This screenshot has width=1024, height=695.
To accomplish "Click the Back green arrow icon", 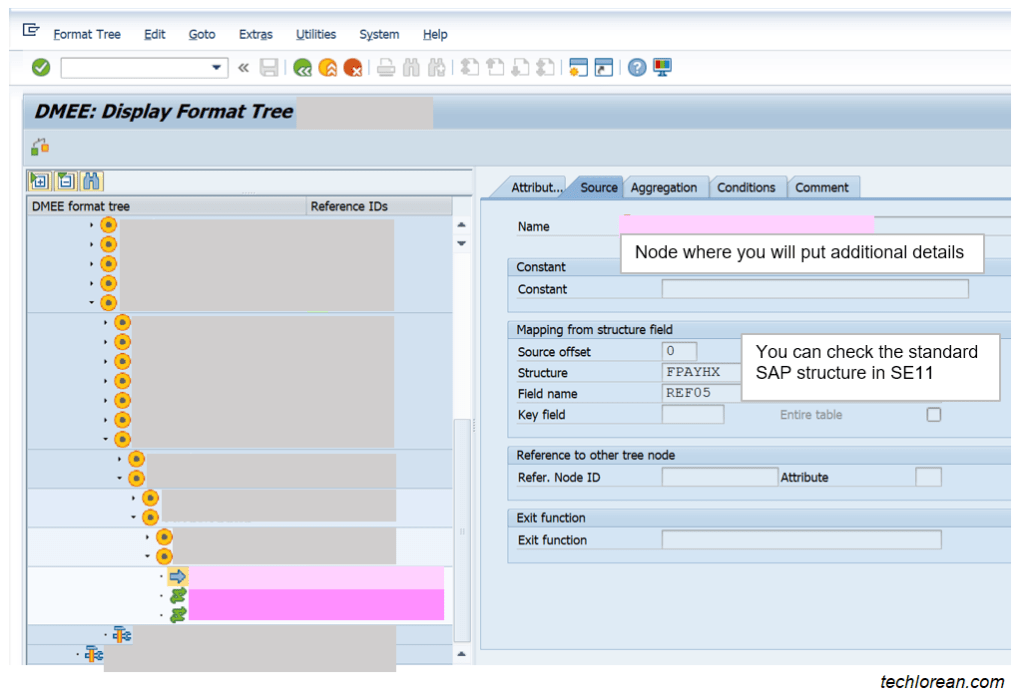I will [303, 67].
